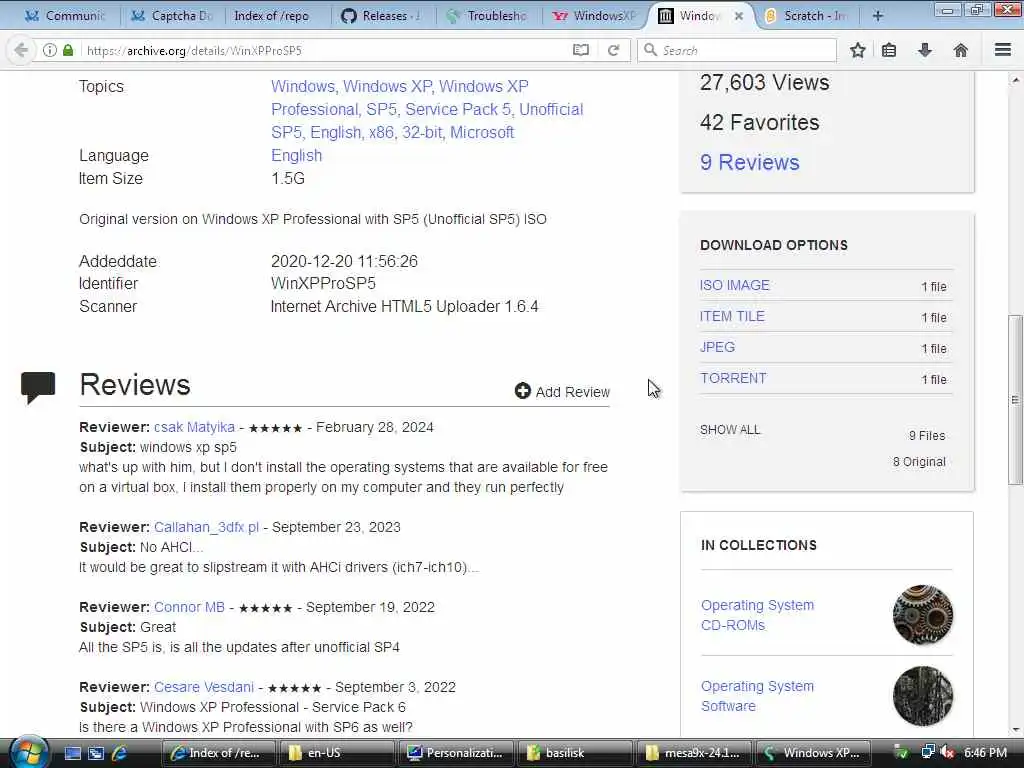Switch to the Troubleshoo tab
Image resolution: width=1024 pixels, height=768 pixels.
pos(487,16)
